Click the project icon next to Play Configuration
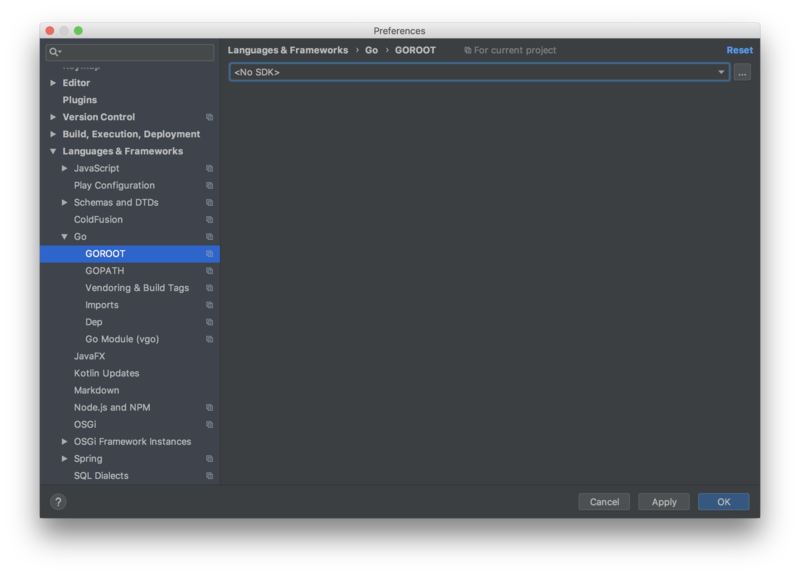The image size is (800, 575). click(209, 186)
